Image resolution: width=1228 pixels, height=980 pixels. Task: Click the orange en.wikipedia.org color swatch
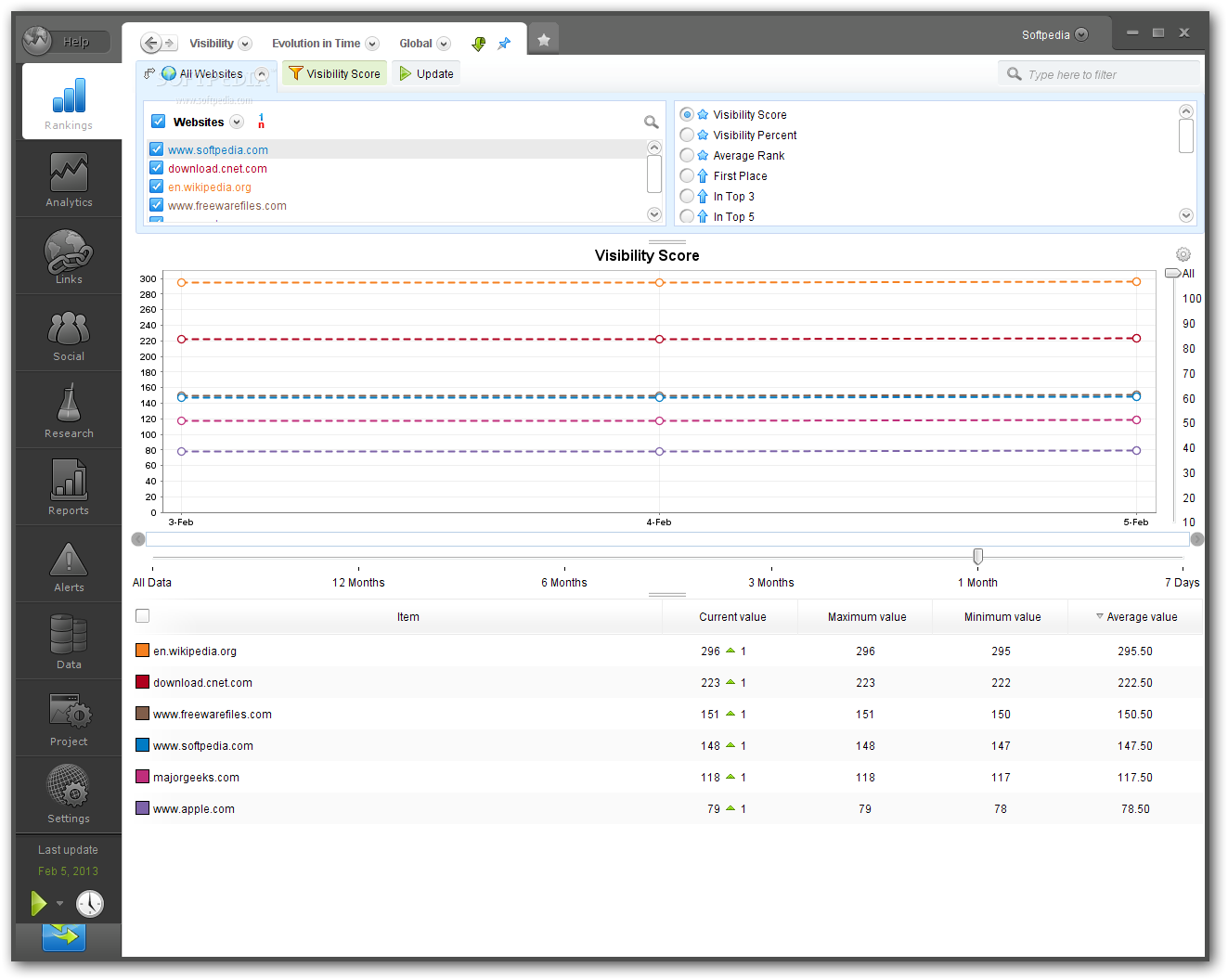142,651
